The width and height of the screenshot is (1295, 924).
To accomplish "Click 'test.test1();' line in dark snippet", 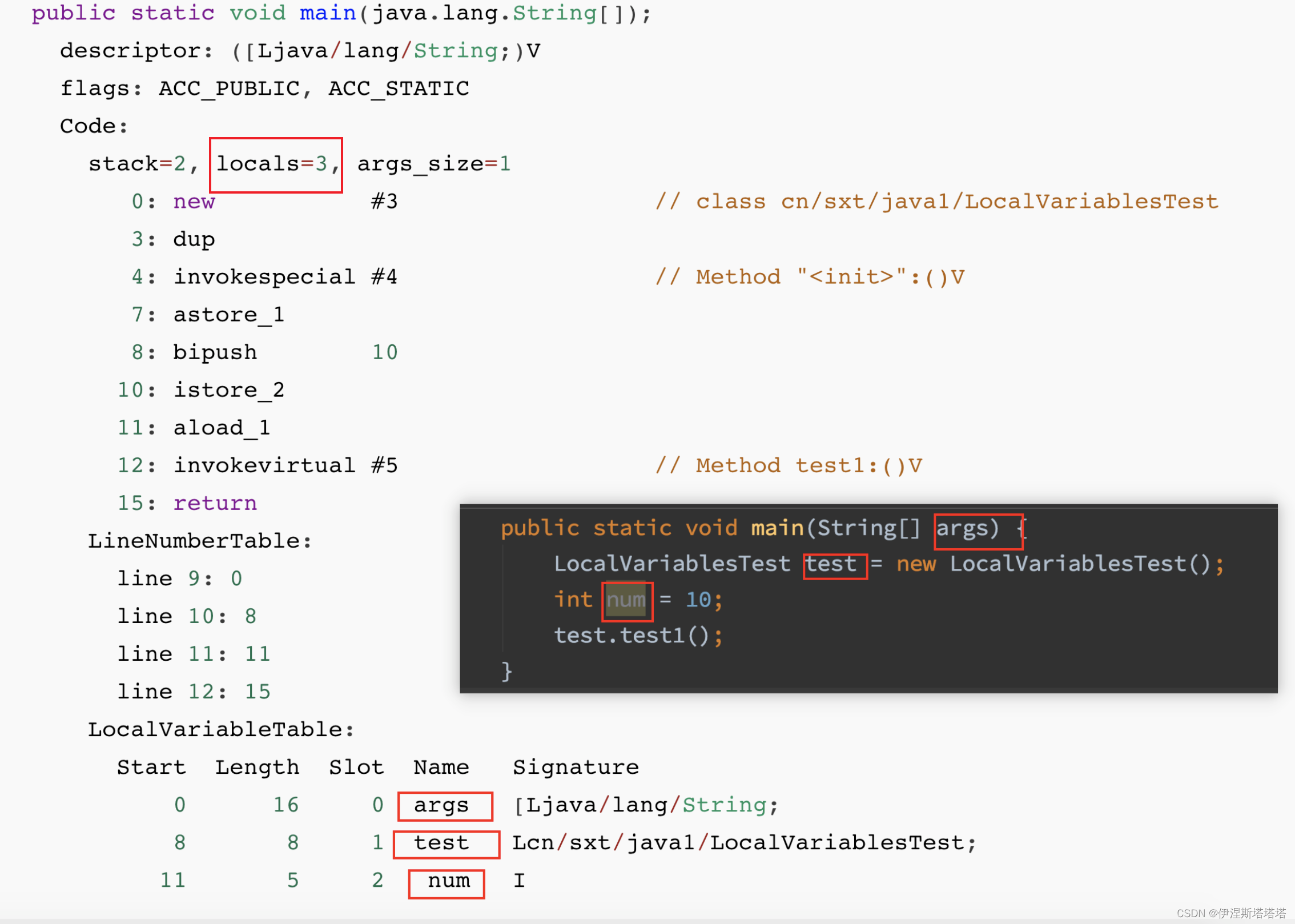I will [x=638, y=636].
